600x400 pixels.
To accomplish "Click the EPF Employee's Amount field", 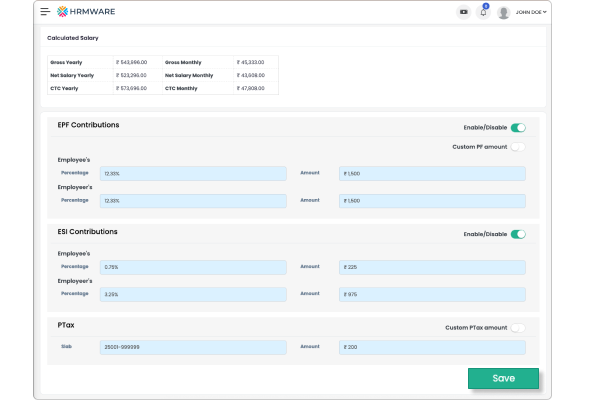I will 432,173.
